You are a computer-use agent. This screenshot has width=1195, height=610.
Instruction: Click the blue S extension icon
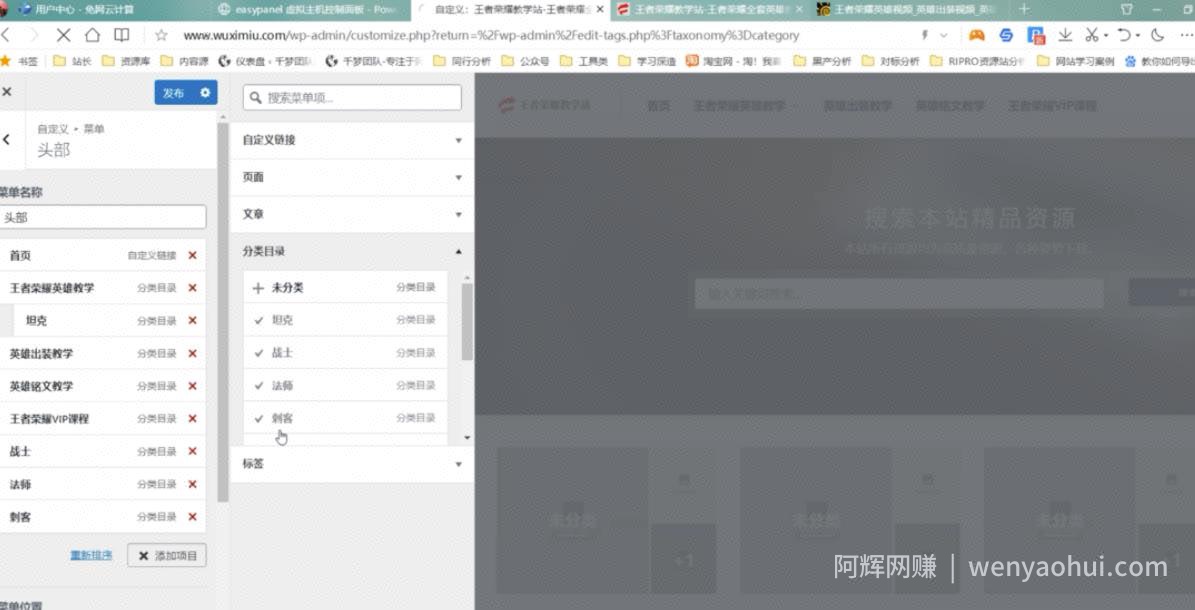[x=1006, y=35]
